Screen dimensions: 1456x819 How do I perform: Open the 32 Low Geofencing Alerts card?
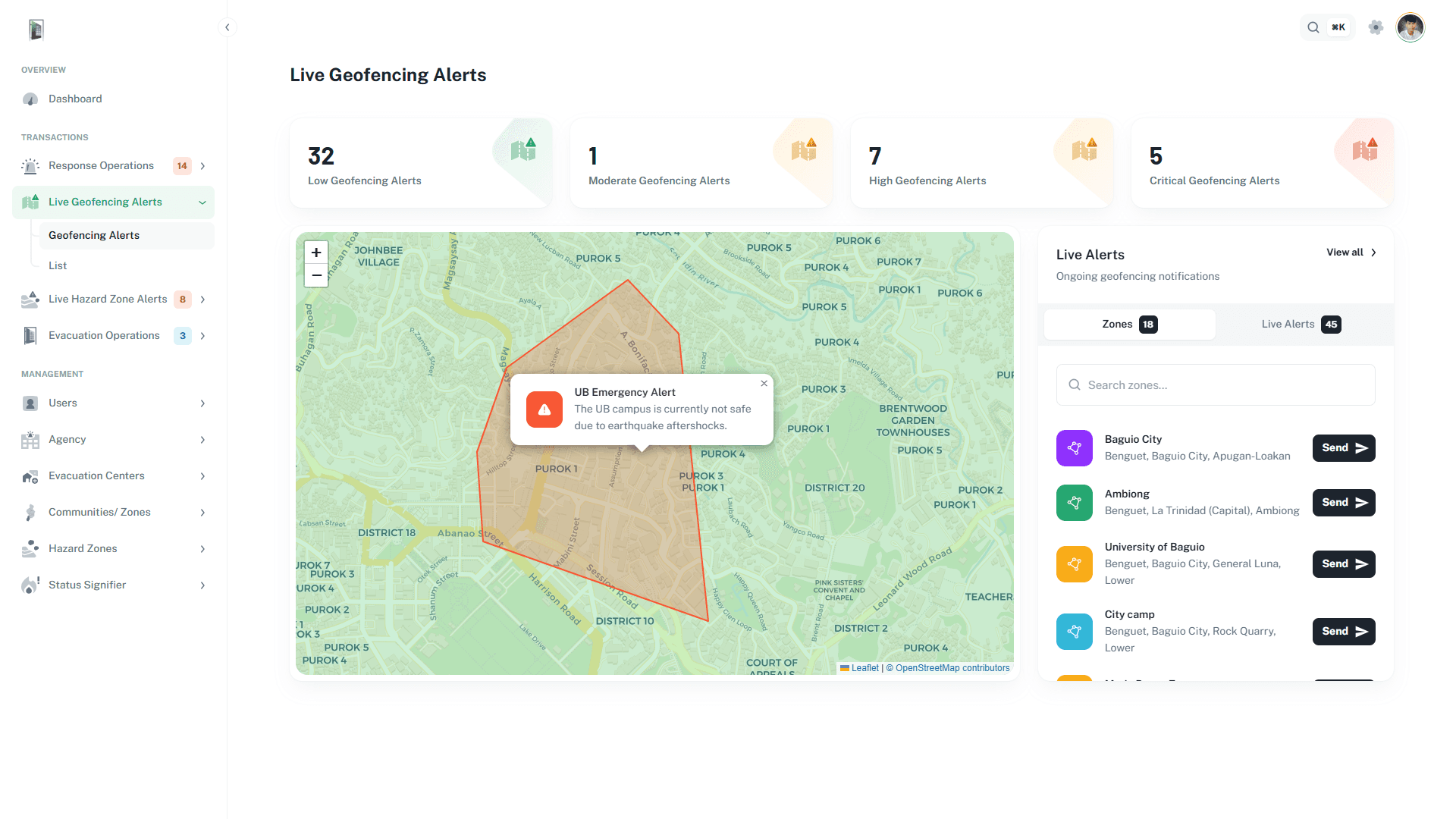point(421,163)
